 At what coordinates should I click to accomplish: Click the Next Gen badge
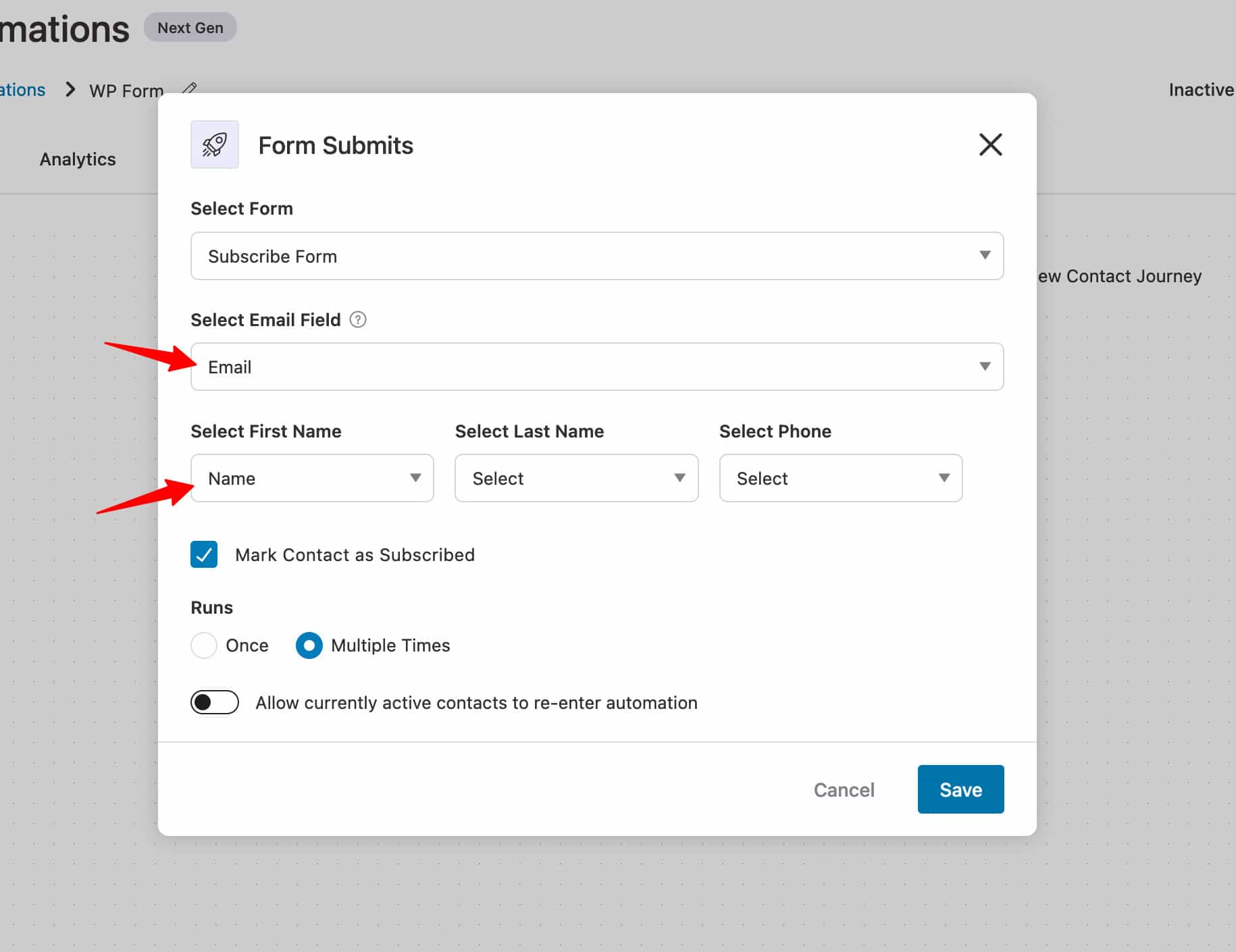pos(190,27)
